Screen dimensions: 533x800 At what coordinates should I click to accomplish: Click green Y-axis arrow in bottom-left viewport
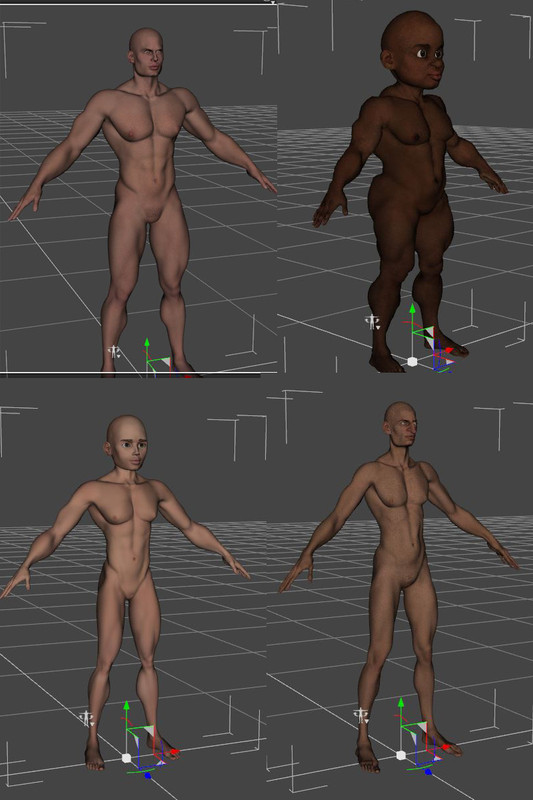[x=126, y=706]
